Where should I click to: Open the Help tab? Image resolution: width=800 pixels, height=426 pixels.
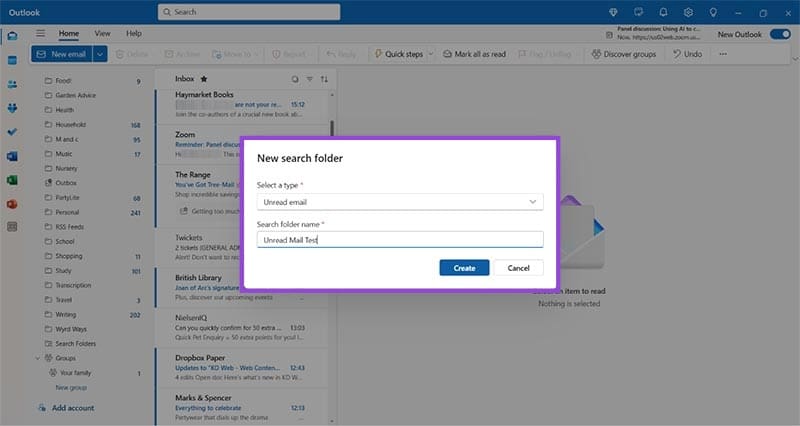click(133, 33)
